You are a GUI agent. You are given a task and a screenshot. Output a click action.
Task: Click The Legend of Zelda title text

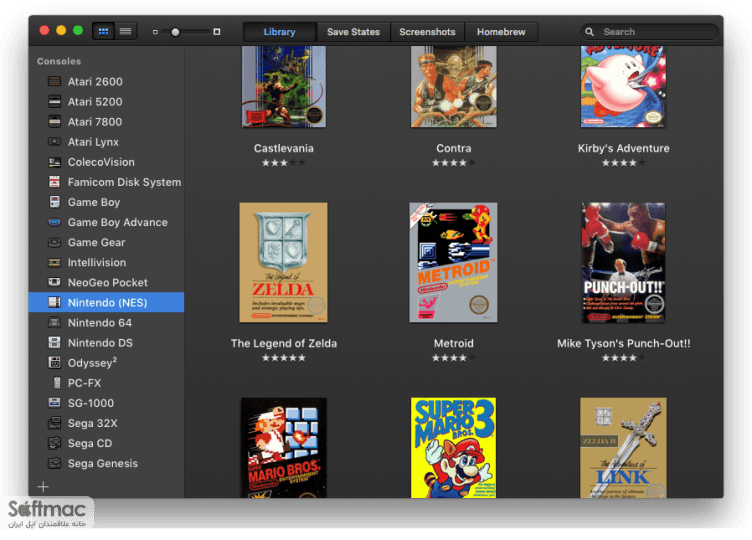point(283,343)
